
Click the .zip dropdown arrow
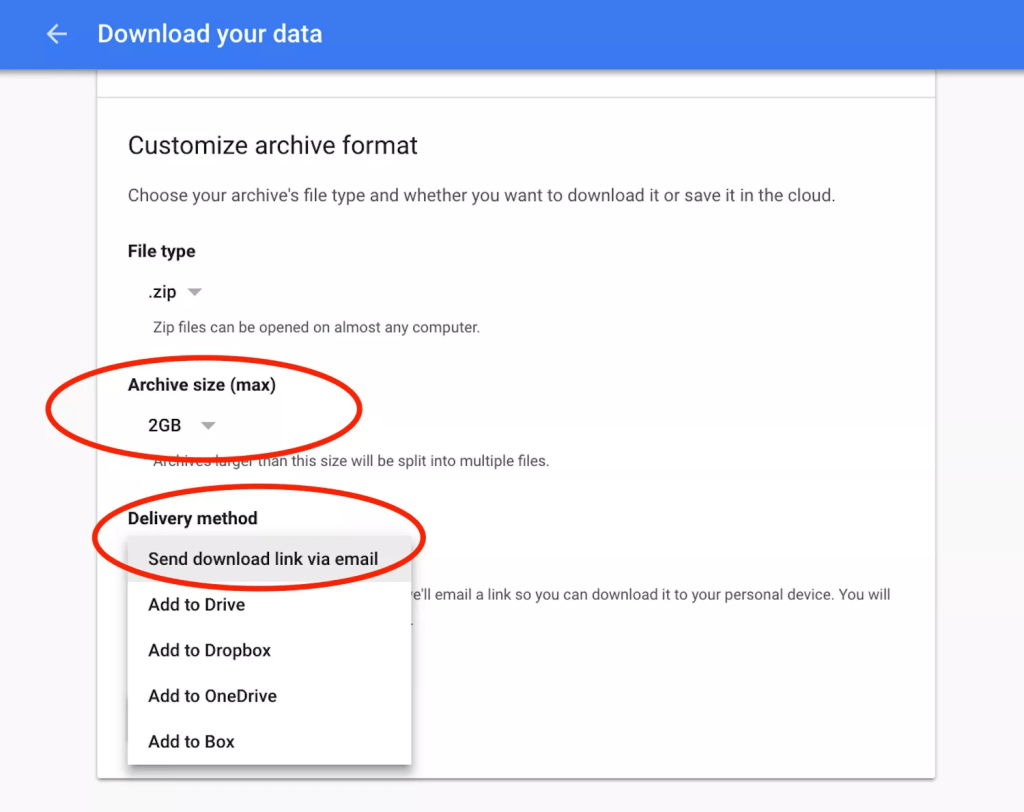click(195, 292)
